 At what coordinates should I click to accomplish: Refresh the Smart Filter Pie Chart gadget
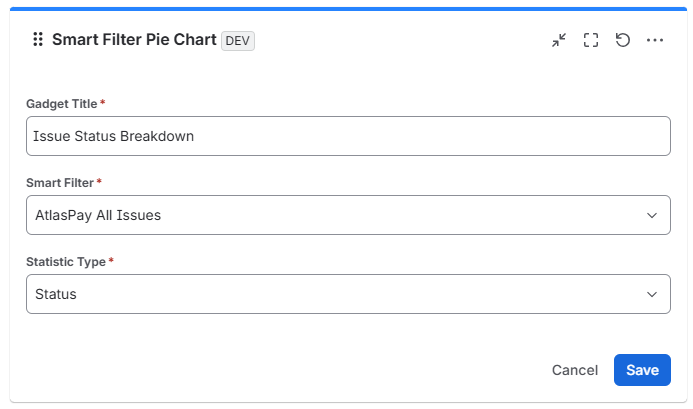click(x=623, y=40)
